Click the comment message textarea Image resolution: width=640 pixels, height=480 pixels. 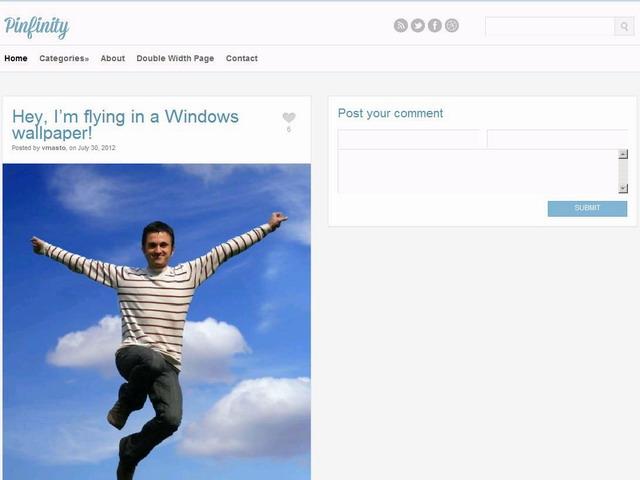click(478, 171)
